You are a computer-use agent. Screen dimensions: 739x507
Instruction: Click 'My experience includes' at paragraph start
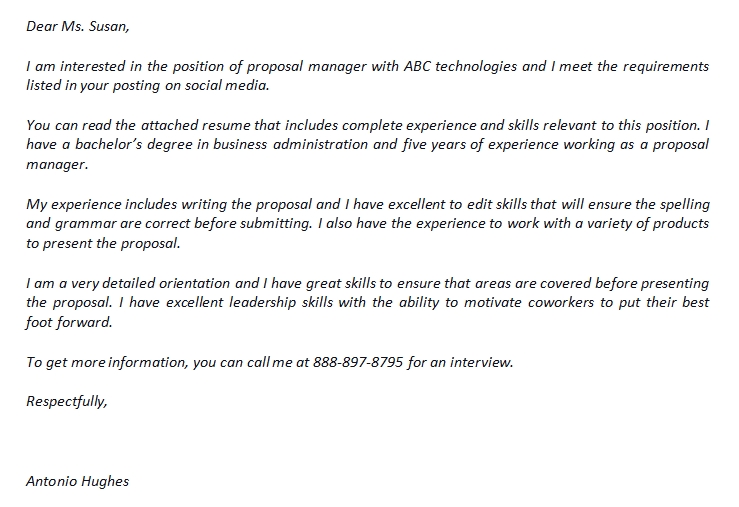point(101,204)
